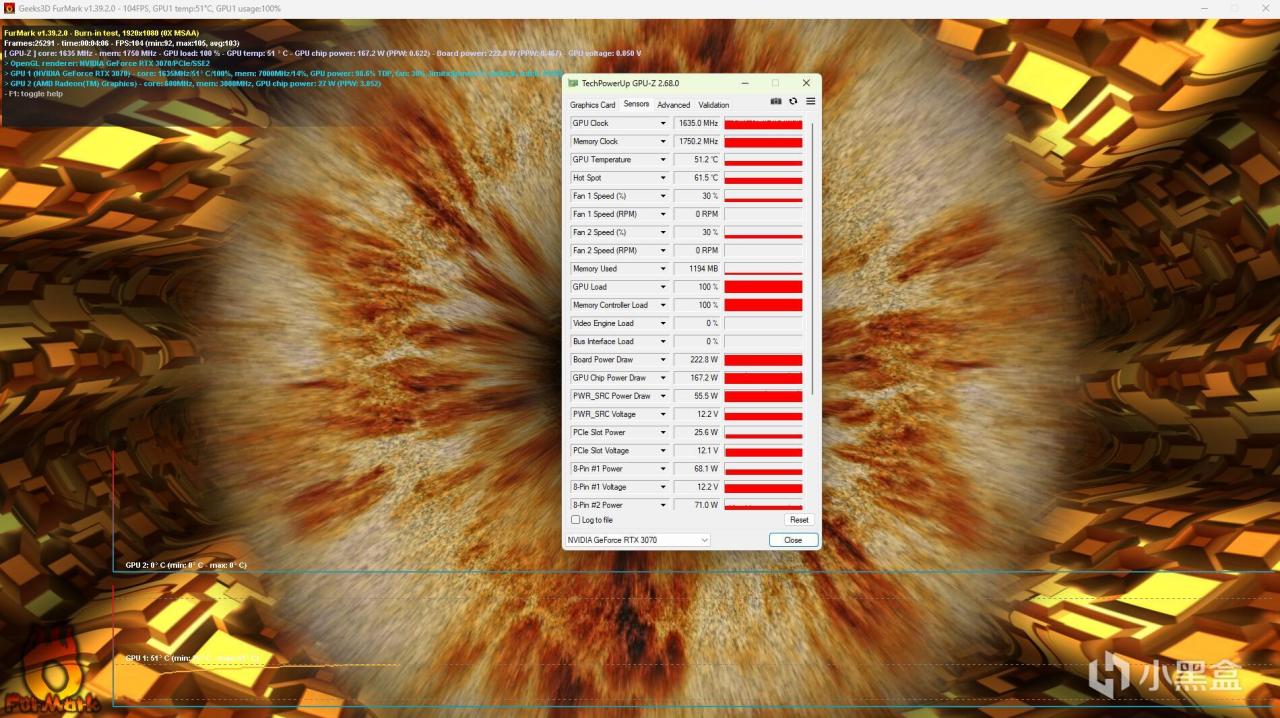Viewport: 1280px width, 718px height.
Task: Click the GPU Clock red history graph
Action: point(763,124)
